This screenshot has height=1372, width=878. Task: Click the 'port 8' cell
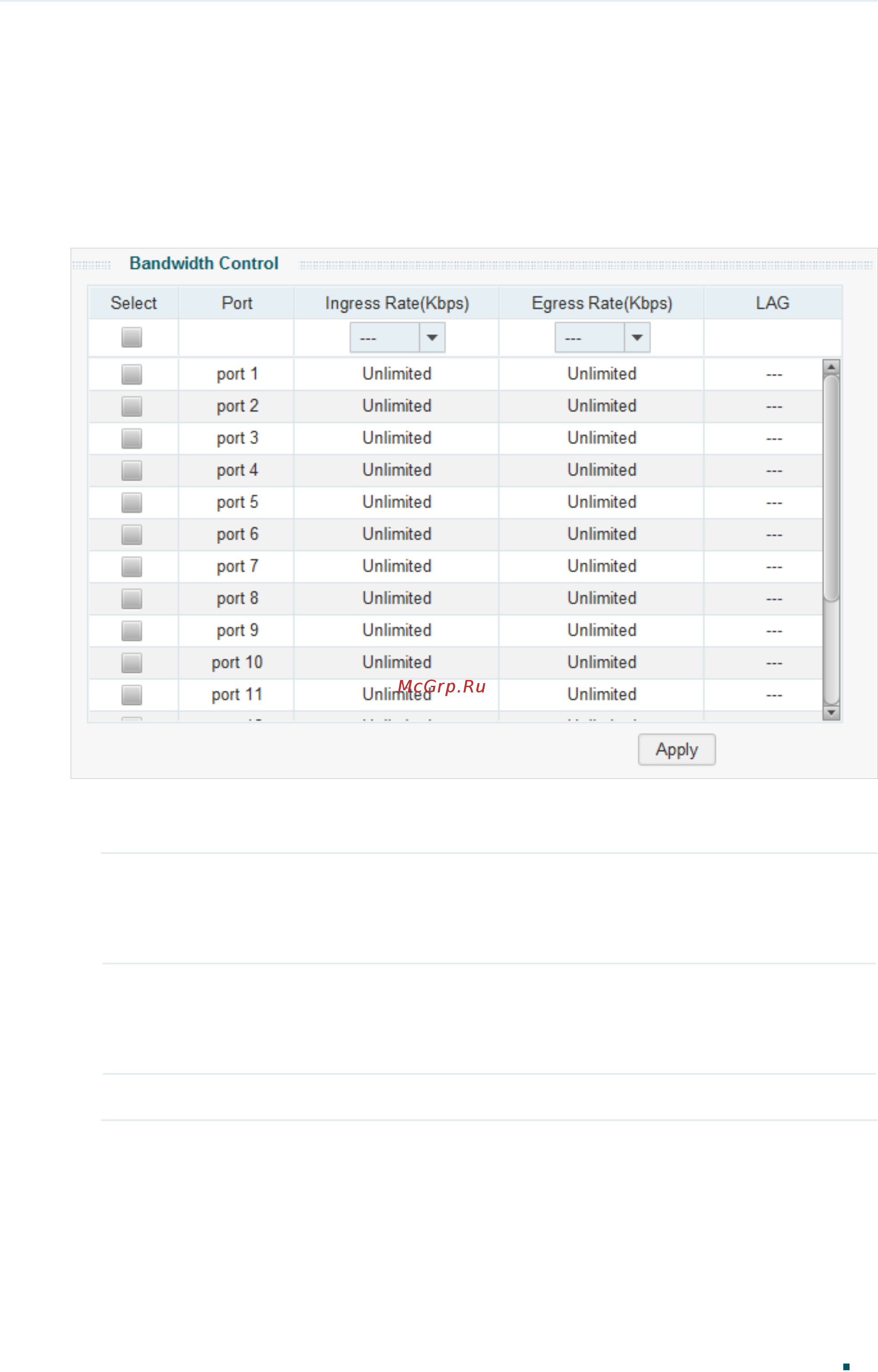click(237, 599)
